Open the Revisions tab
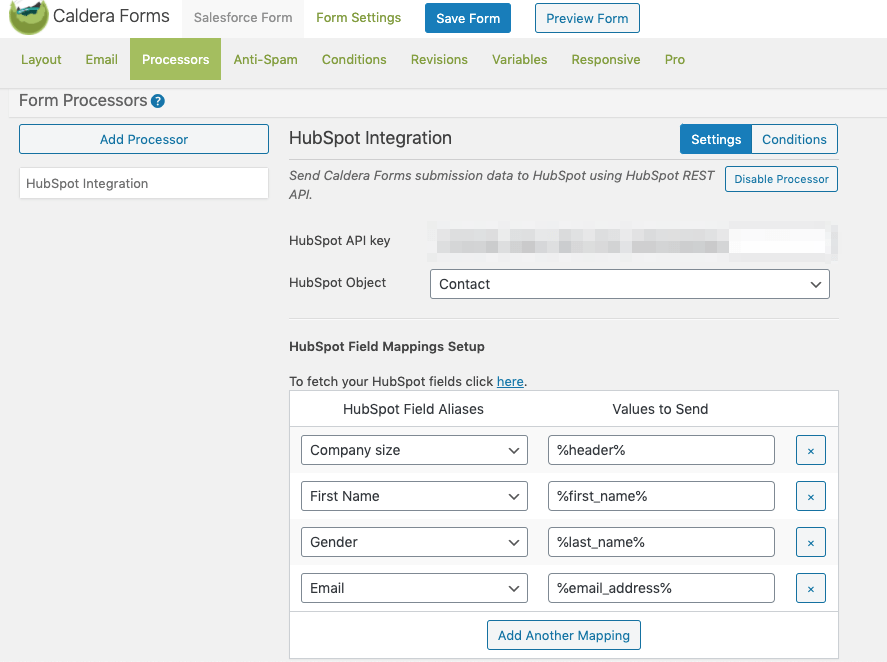The width and height of the screenshot is (887, 662). click(439, 59)
